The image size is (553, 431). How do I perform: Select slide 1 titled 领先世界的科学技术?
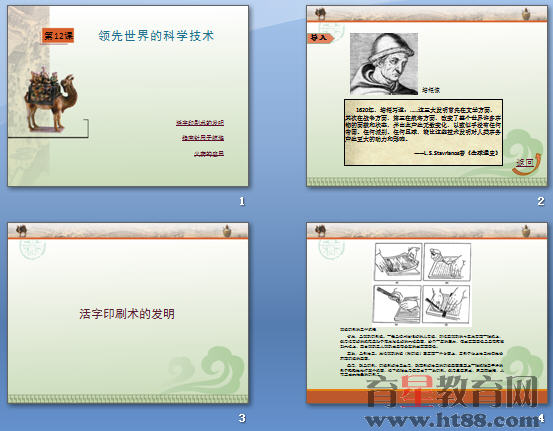tap(128, 96)
